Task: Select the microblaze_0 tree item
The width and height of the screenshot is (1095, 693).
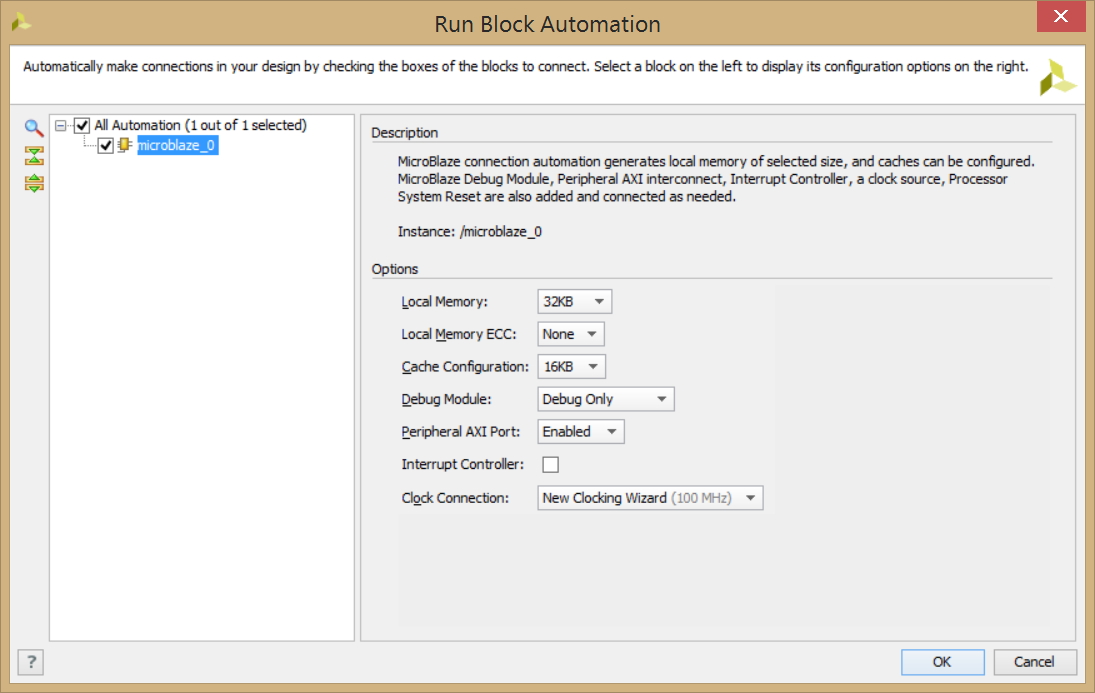Action: point(177,145)
